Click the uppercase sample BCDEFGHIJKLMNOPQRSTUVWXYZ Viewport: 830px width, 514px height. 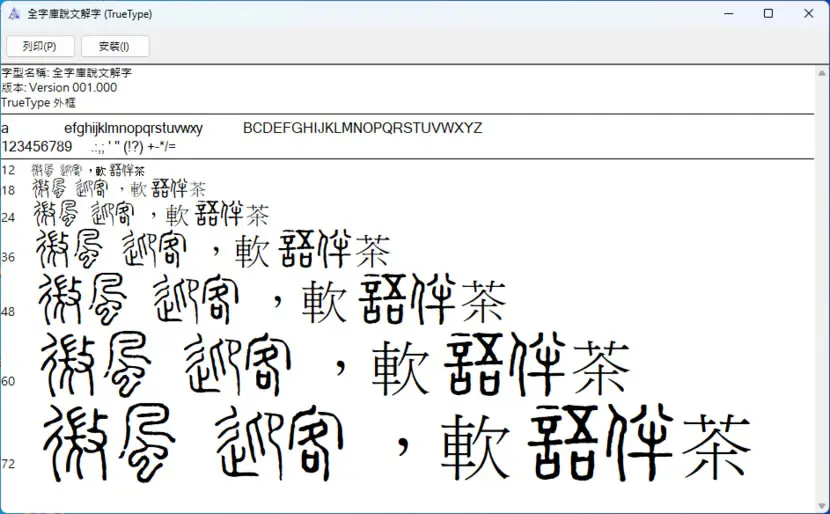coord(363,128)
